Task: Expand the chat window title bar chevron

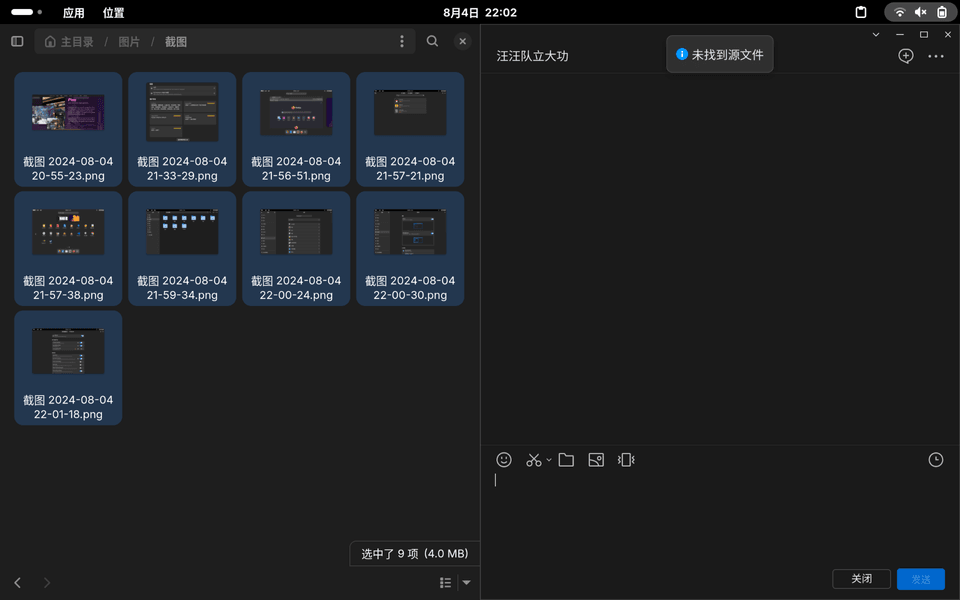Action: (876, 35)
